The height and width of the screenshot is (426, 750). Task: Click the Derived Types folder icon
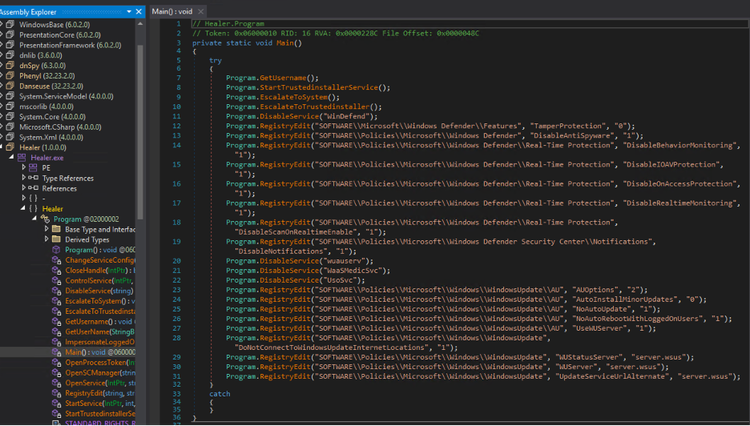56,240
